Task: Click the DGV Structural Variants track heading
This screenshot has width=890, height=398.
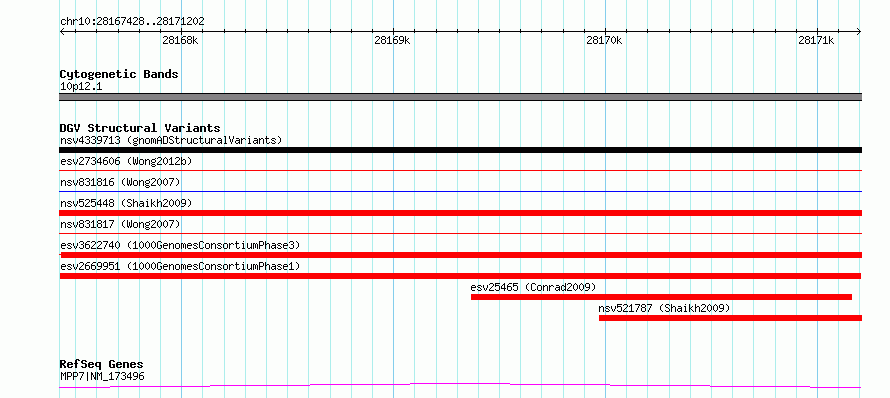Action: pyautogui.click(x=140, y=128)
